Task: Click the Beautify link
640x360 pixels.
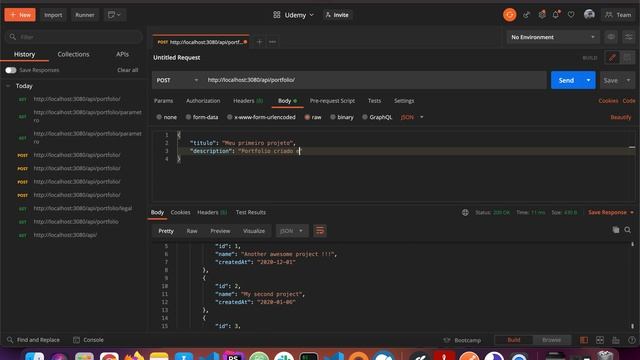Action: click(x=621, y=117)
